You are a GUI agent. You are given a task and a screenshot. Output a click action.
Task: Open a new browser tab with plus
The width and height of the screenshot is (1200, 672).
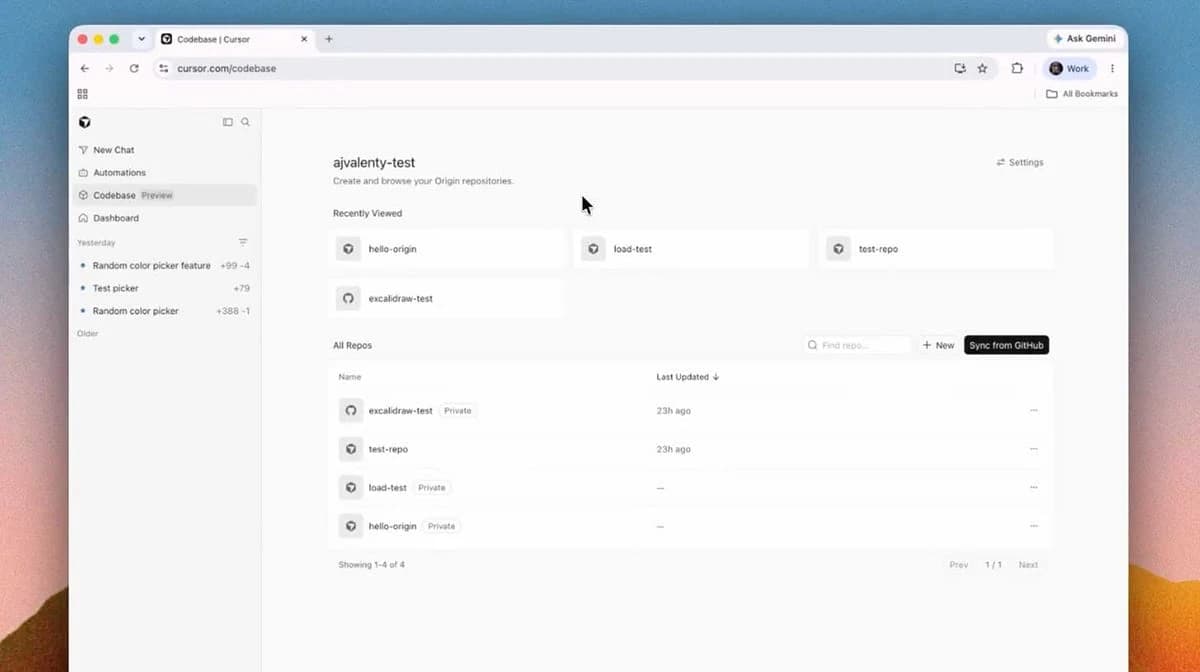pyautogui.click(x=329, y=39)
